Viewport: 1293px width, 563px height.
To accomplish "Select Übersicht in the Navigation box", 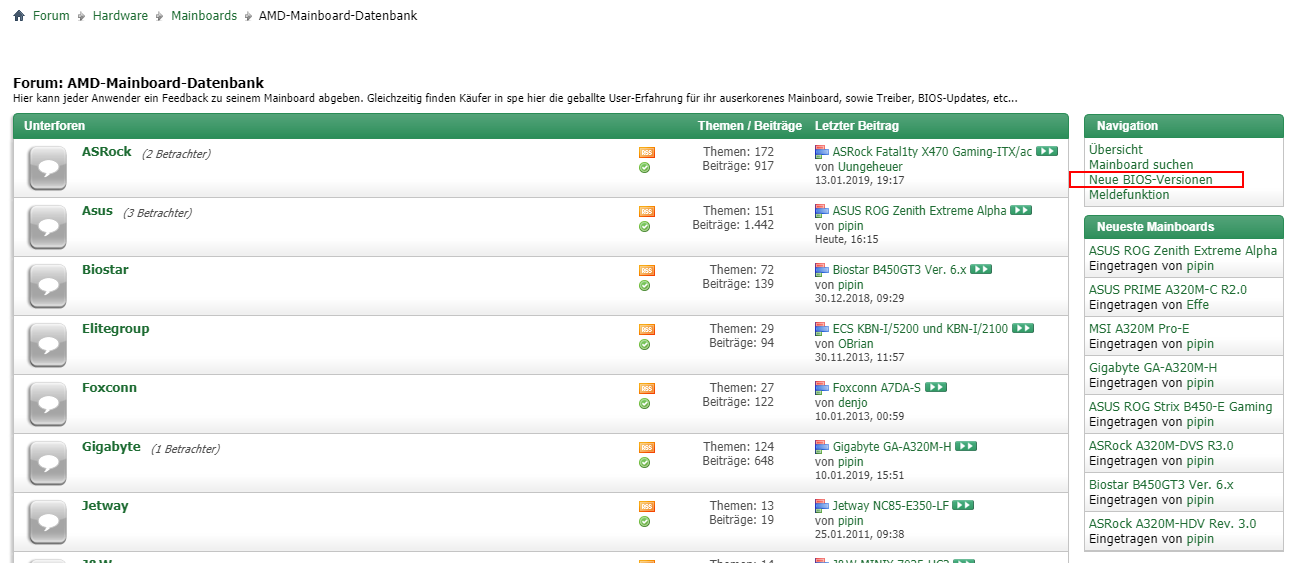I will coord(1116,150).
